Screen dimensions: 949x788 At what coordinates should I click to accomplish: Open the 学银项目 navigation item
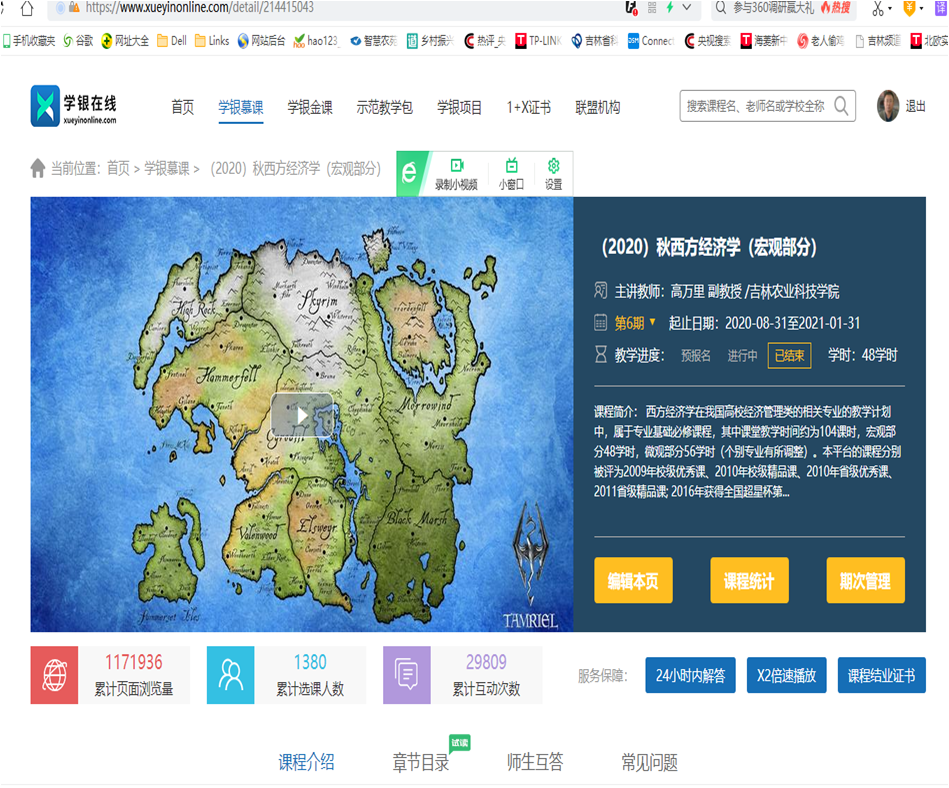pyautogui.click(x=460, y=108)
